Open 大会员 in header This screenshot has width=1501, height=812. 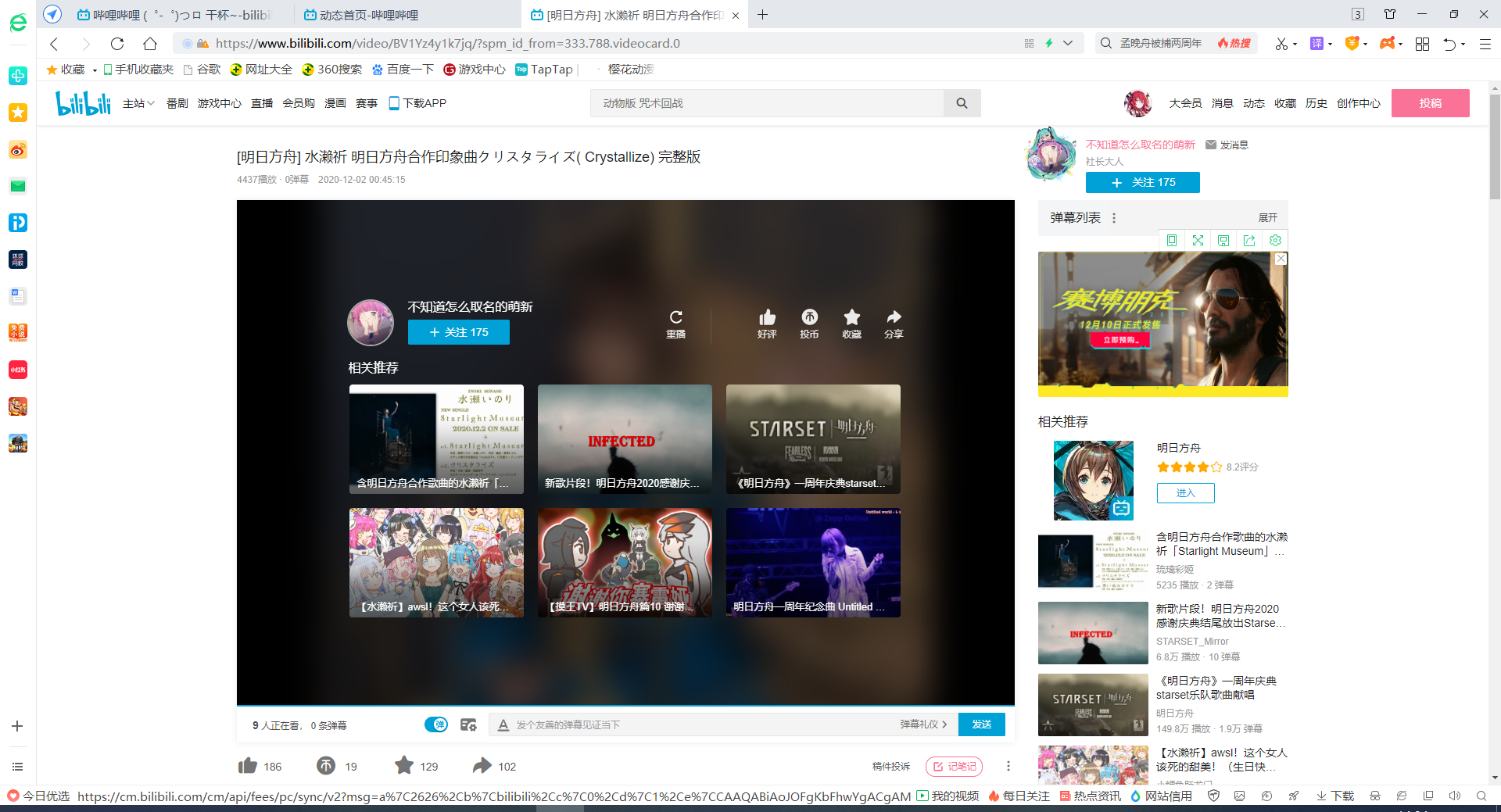[1185, 103]
